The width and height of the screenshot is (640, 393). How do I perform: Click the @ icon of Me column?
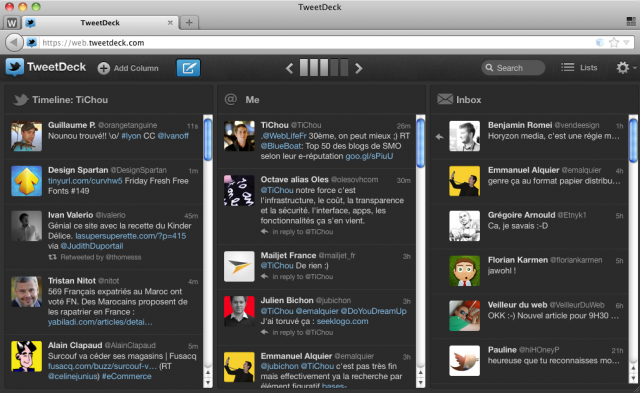[231, 99]
